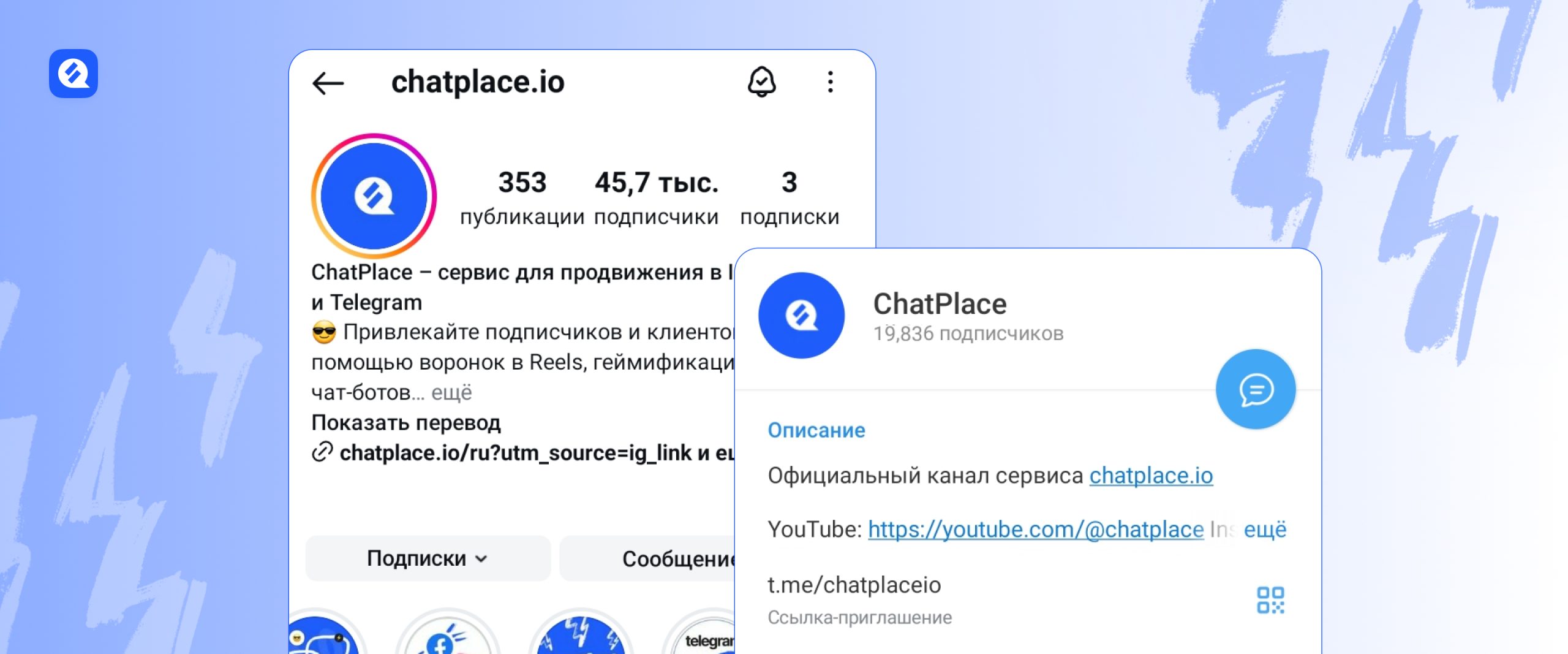Image resolution: width=1568 pixels, height=654 pixels.
Task: Click the t.me/chatplaceio invite link
Action: (x=854, y=585)
